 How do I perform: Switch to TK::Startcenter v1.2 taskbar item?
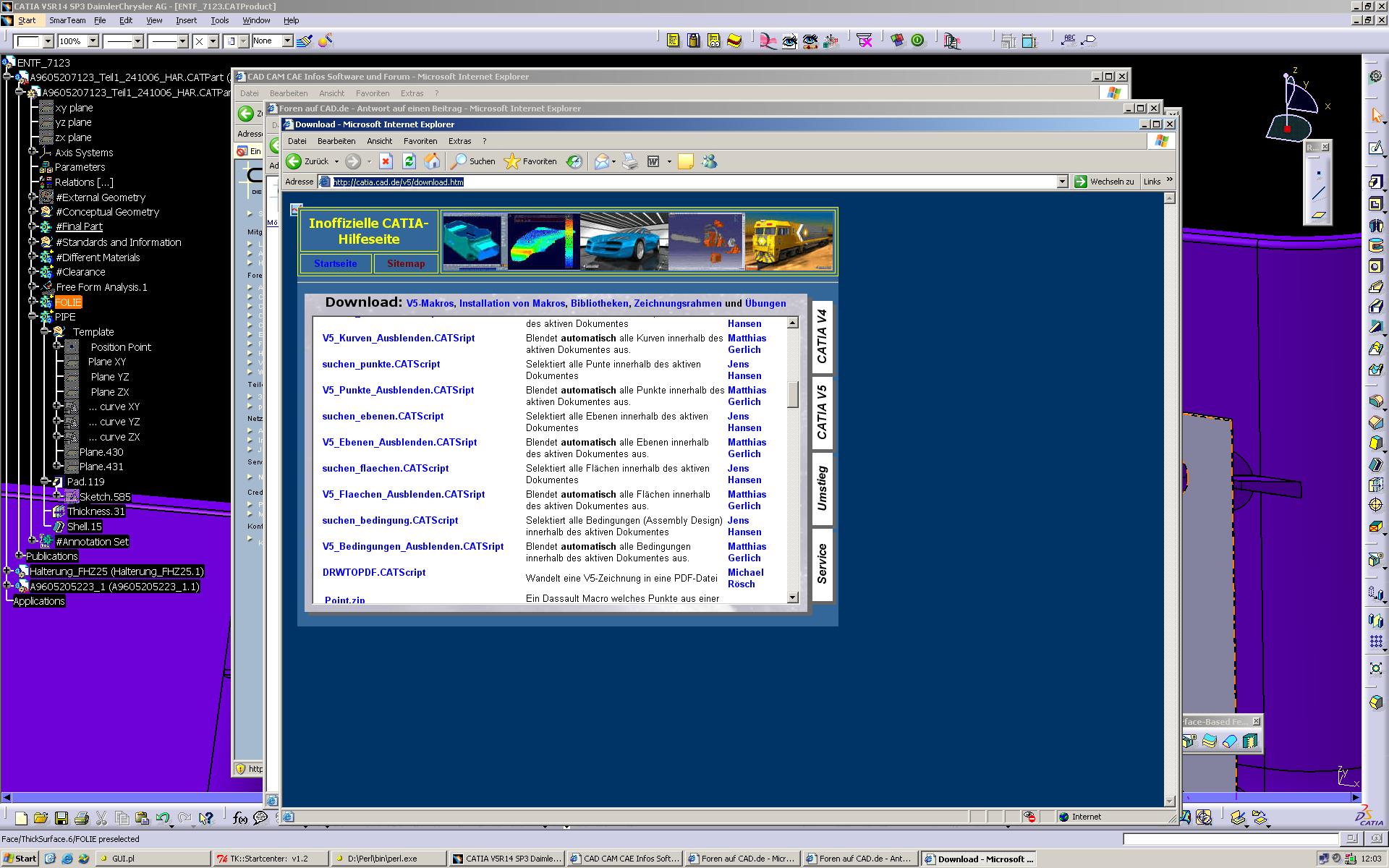[270, 859]
